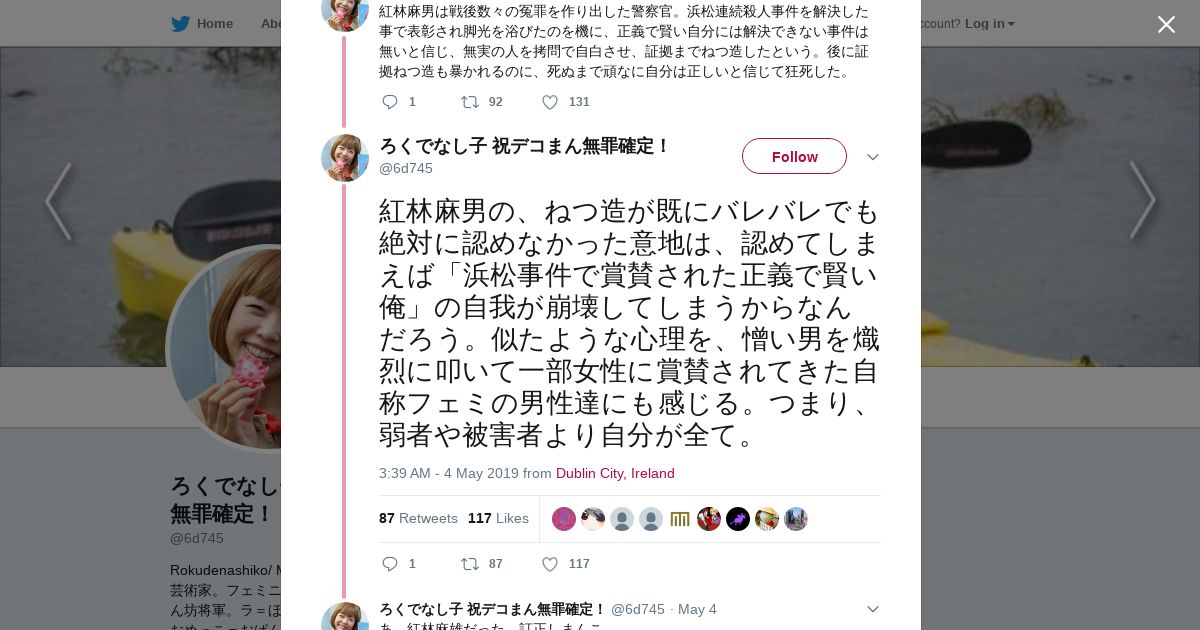
Task: Open the Dublin City, Ireland location link
Action: click(x=615, y=473)
